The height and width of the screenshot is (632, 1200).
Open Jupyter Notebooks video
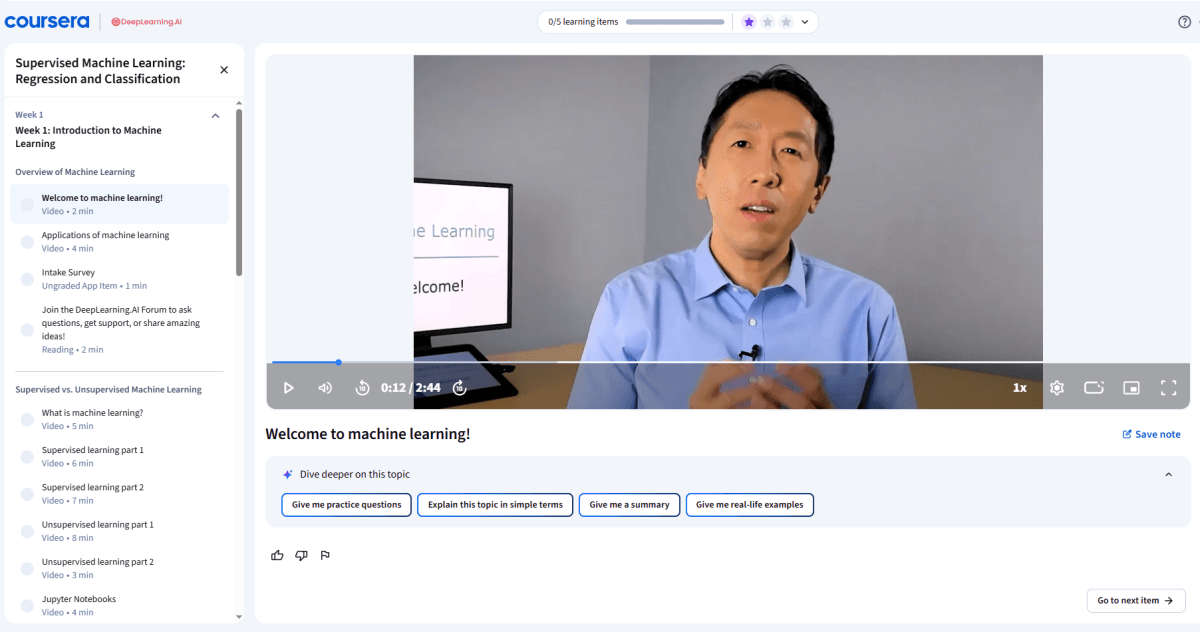120,605
